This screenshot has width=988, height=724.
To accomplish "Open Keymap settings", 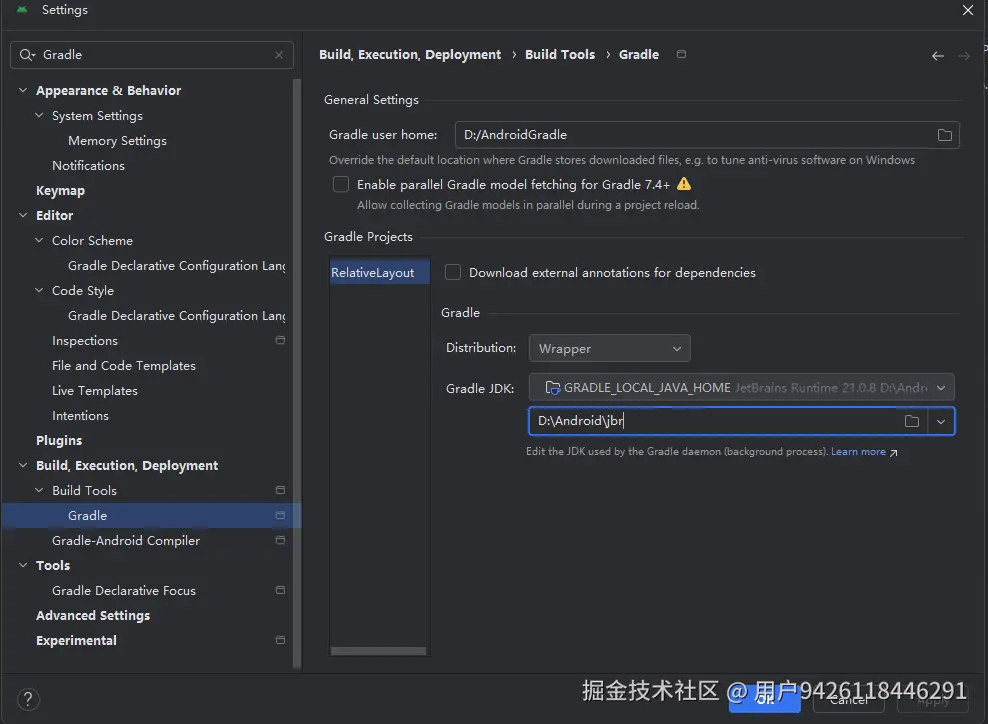I will pos(60,190).
